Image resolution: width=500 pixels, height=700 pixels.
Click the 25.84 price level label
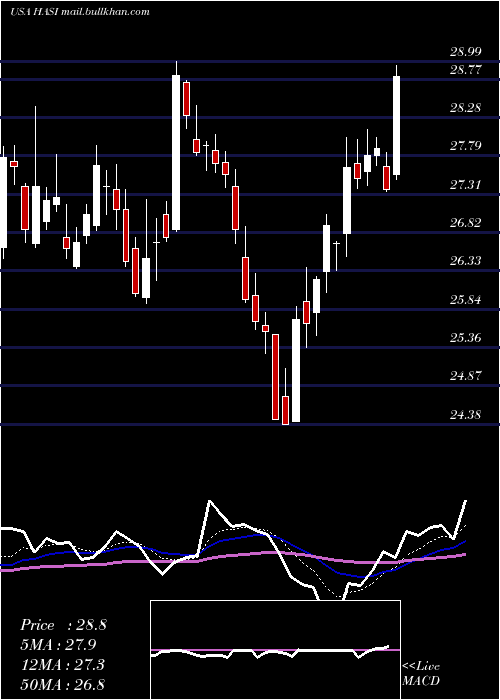tap(466, 299)
